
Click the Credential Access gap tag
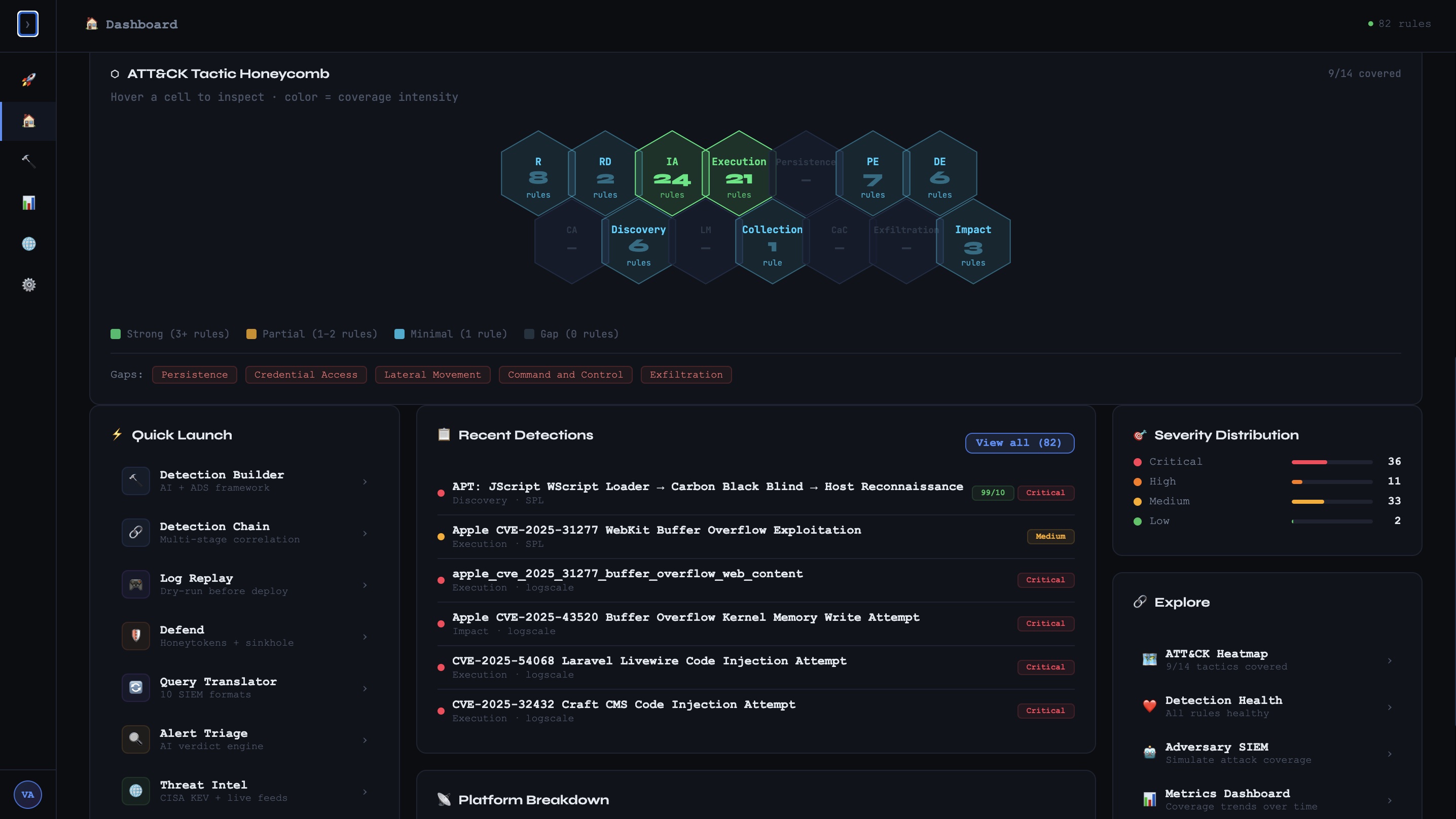click(306, 375)
